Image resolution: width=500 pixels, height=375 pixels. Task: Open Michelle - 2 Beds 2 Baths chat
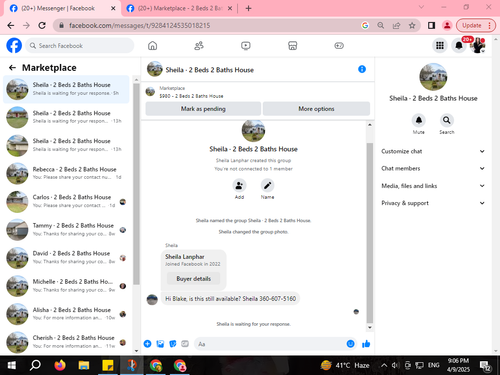pyautogui.click(x=66, y=286)
